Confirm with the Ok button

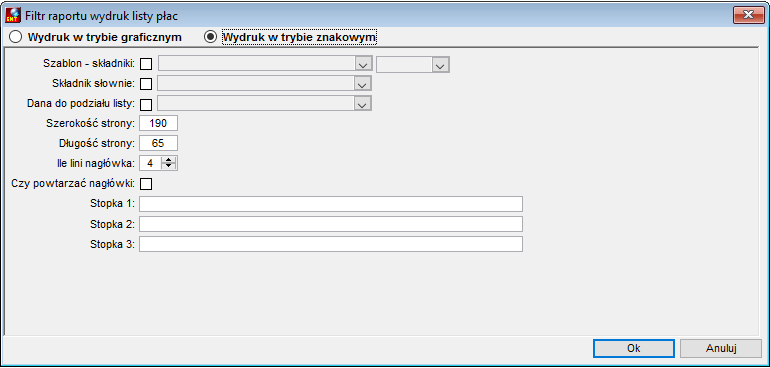pos(633,348)
